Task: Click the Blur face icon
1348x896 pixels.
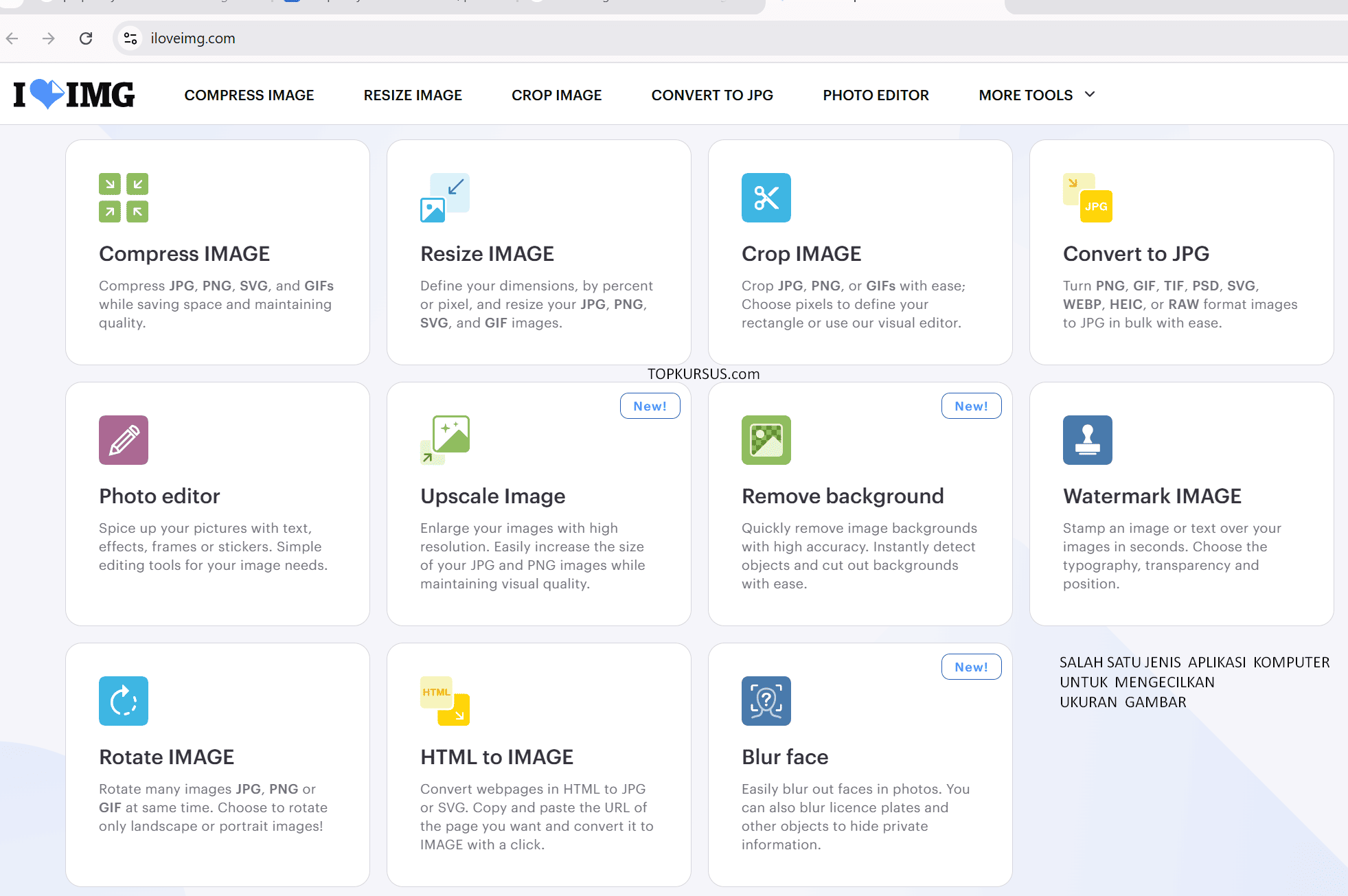Action: click(x=766, y=701)
